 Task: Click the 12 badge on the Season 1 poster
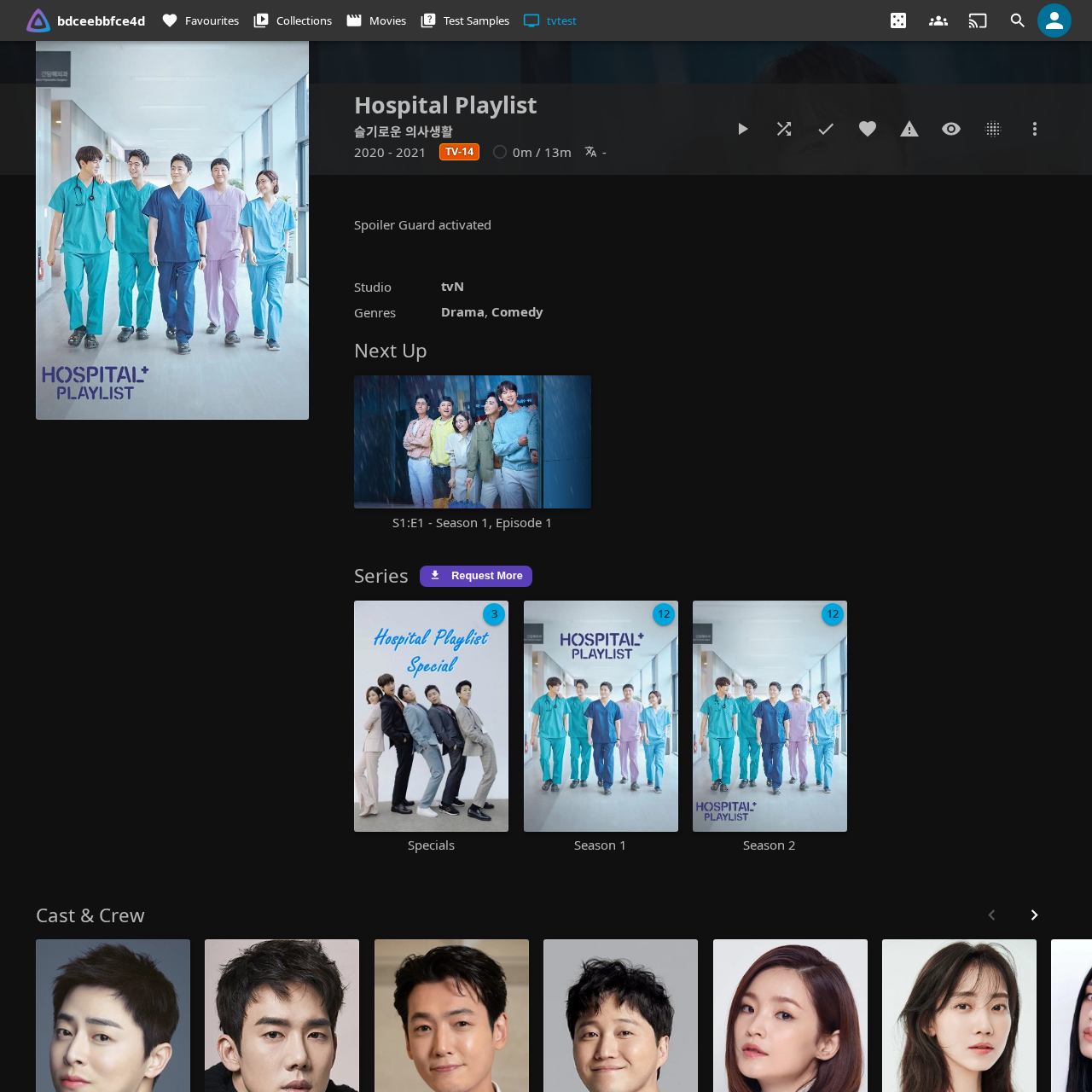tap(664, 614)
